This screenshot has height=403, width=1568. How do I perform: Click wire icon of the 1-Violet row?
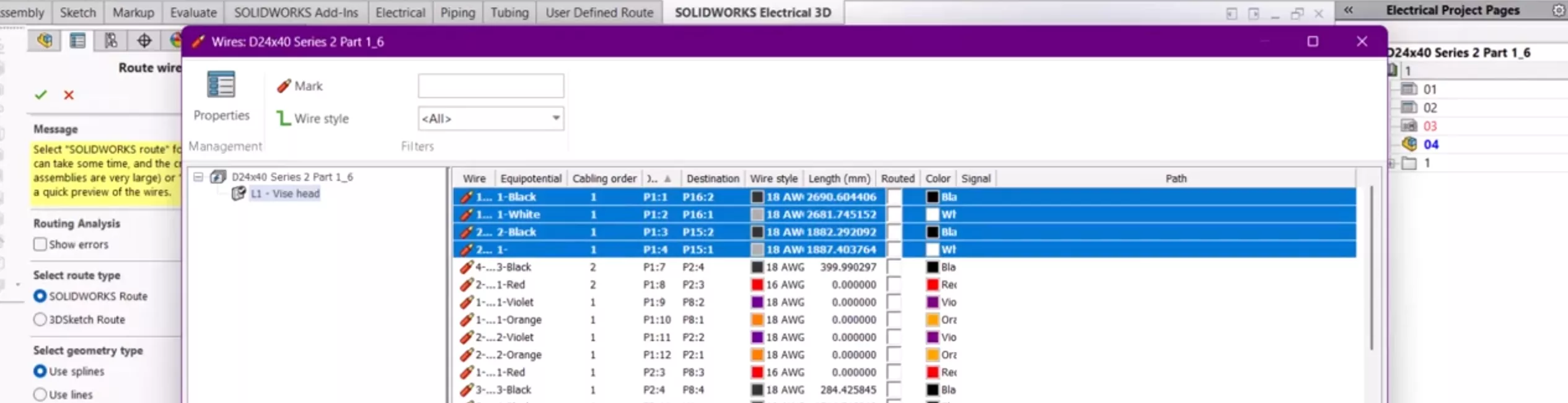click(x=466, y=303)
